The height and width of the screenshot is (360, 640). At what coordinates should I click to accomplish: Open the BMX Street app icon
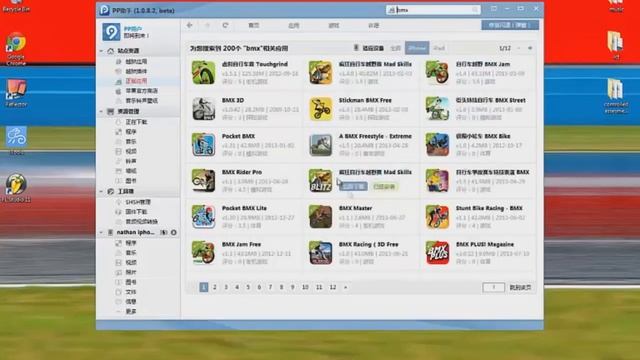(x=437, y=109)
